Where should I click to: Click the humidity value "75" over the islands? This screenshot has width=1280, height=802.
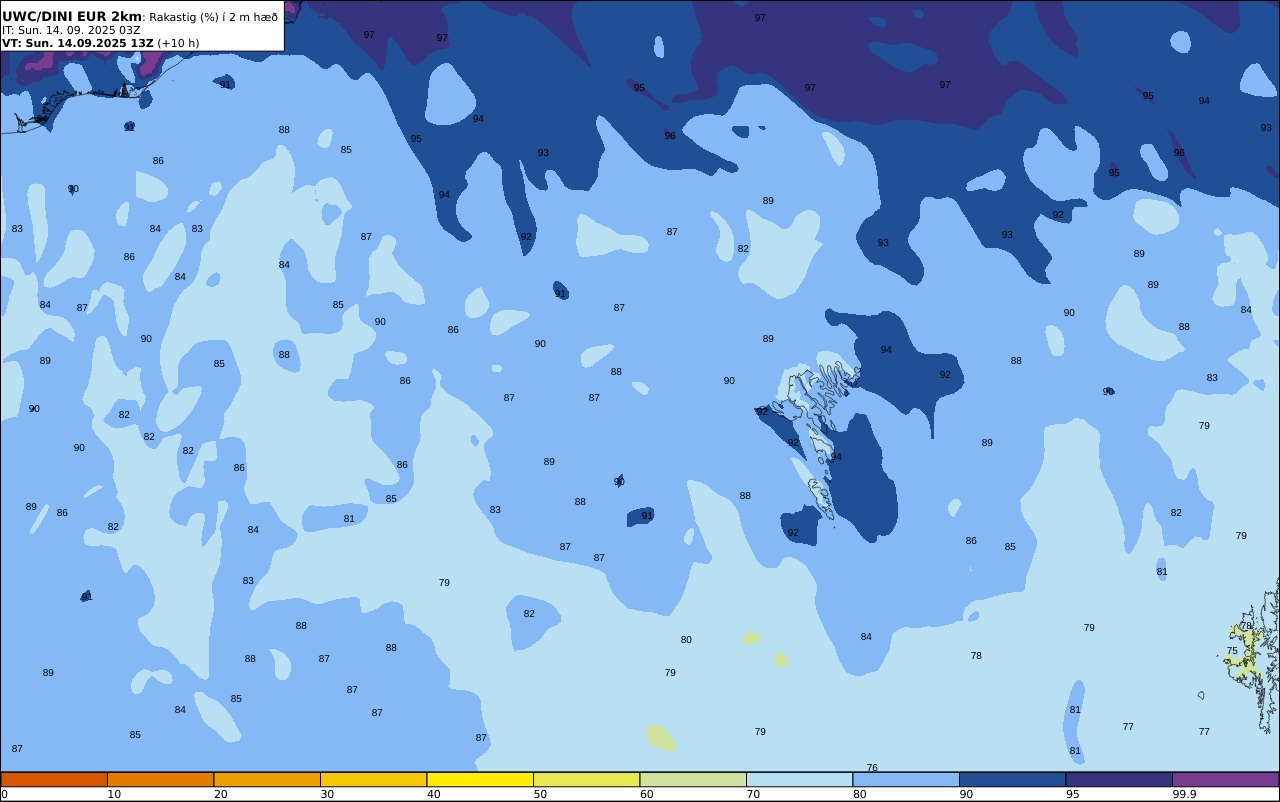pos(1232,651)
